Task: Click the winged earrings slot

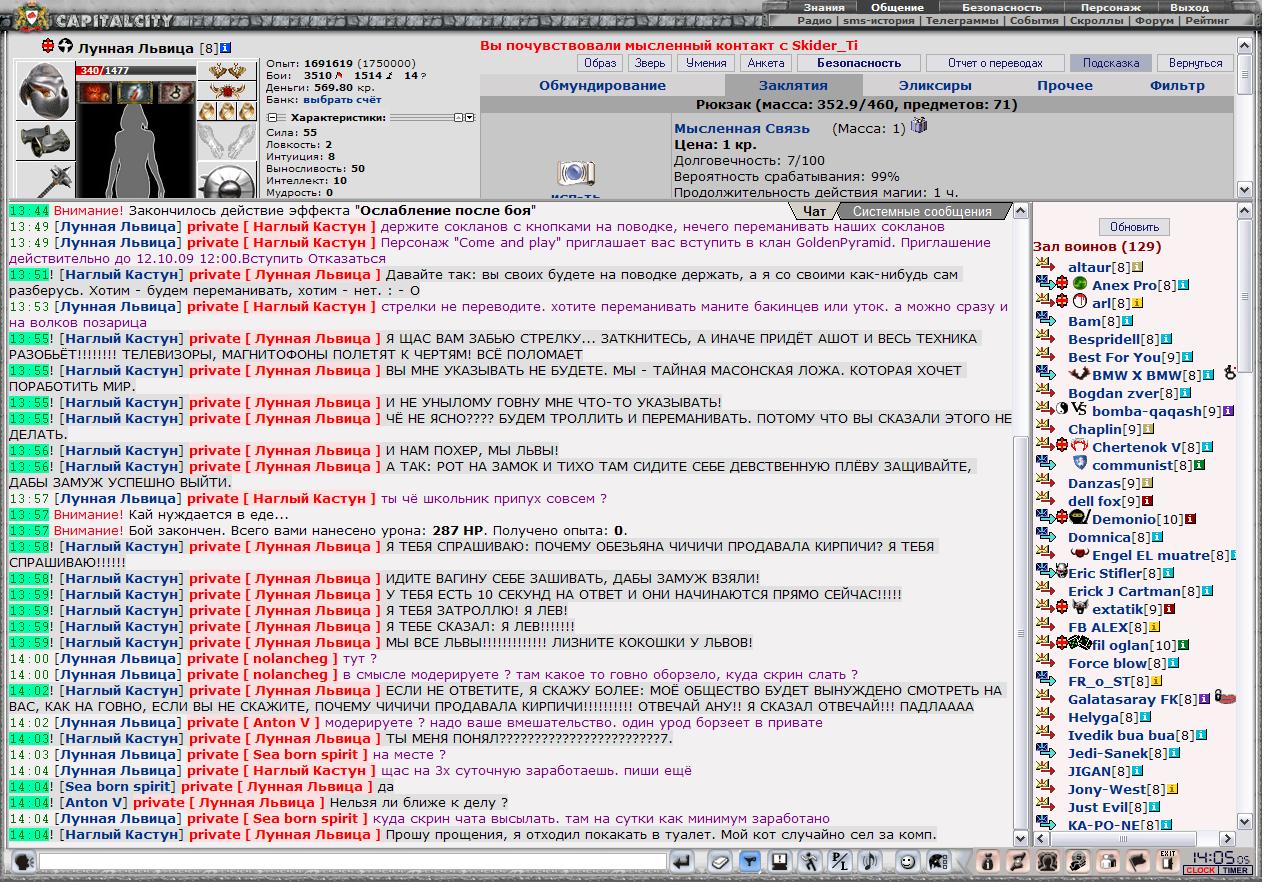Action: click(x=227, y=70)
